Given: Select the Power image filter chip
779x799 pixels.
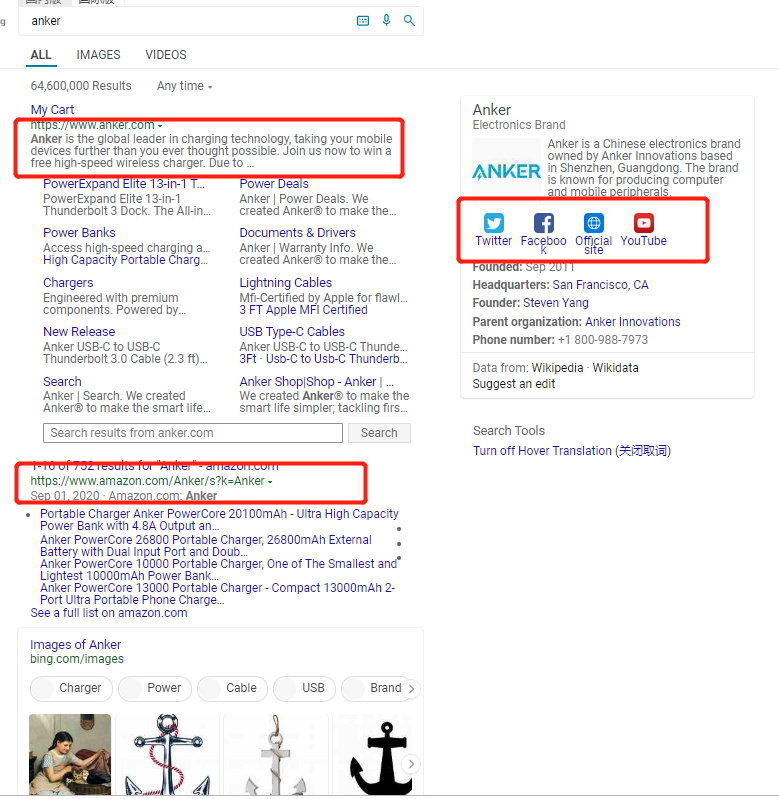Looking at the screenshot, I should point(154,688).
